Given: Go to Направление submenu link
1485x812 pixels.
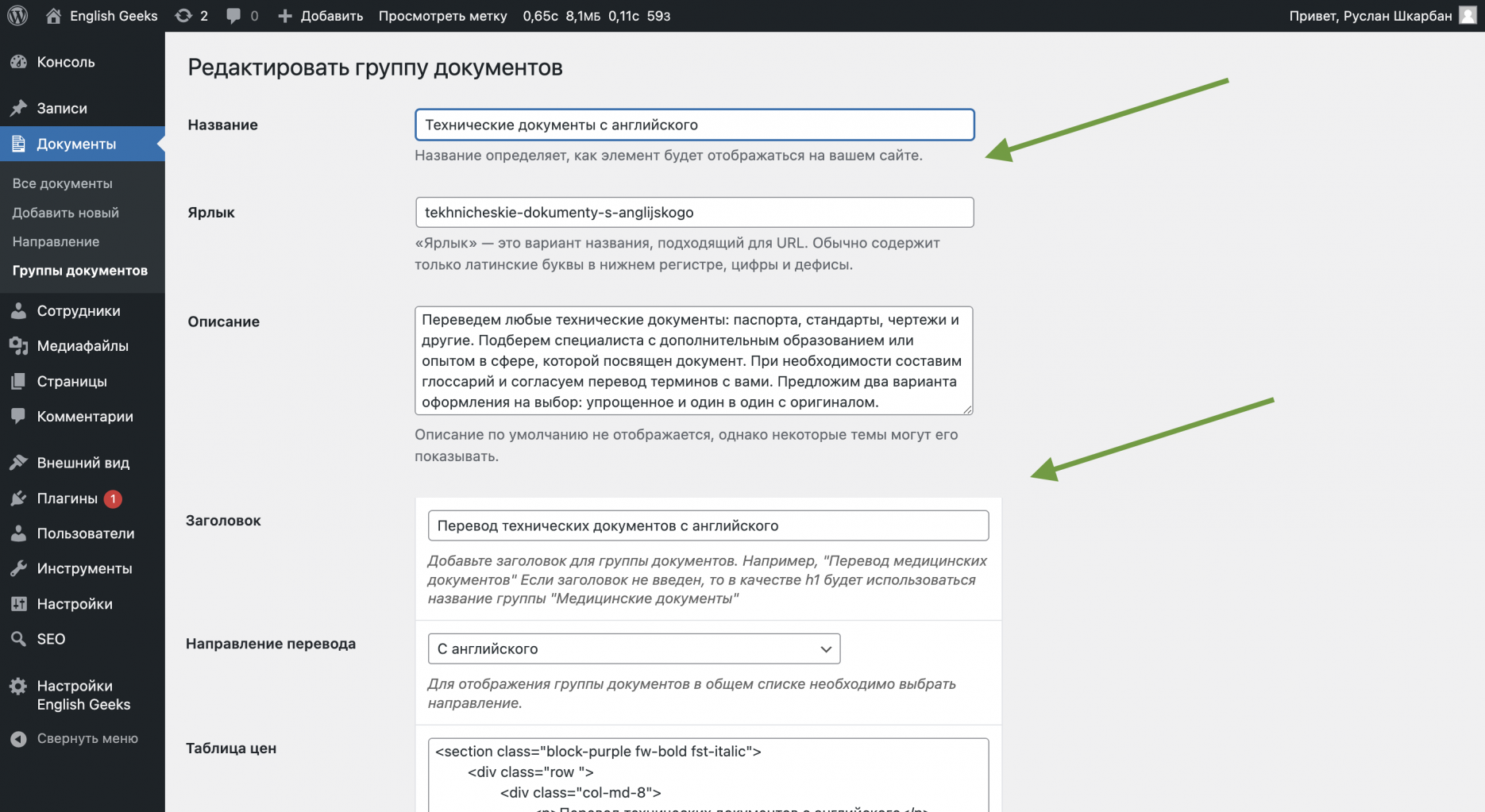Looking at the screenshot, I should pyautogui.click(x=56, y=241).
